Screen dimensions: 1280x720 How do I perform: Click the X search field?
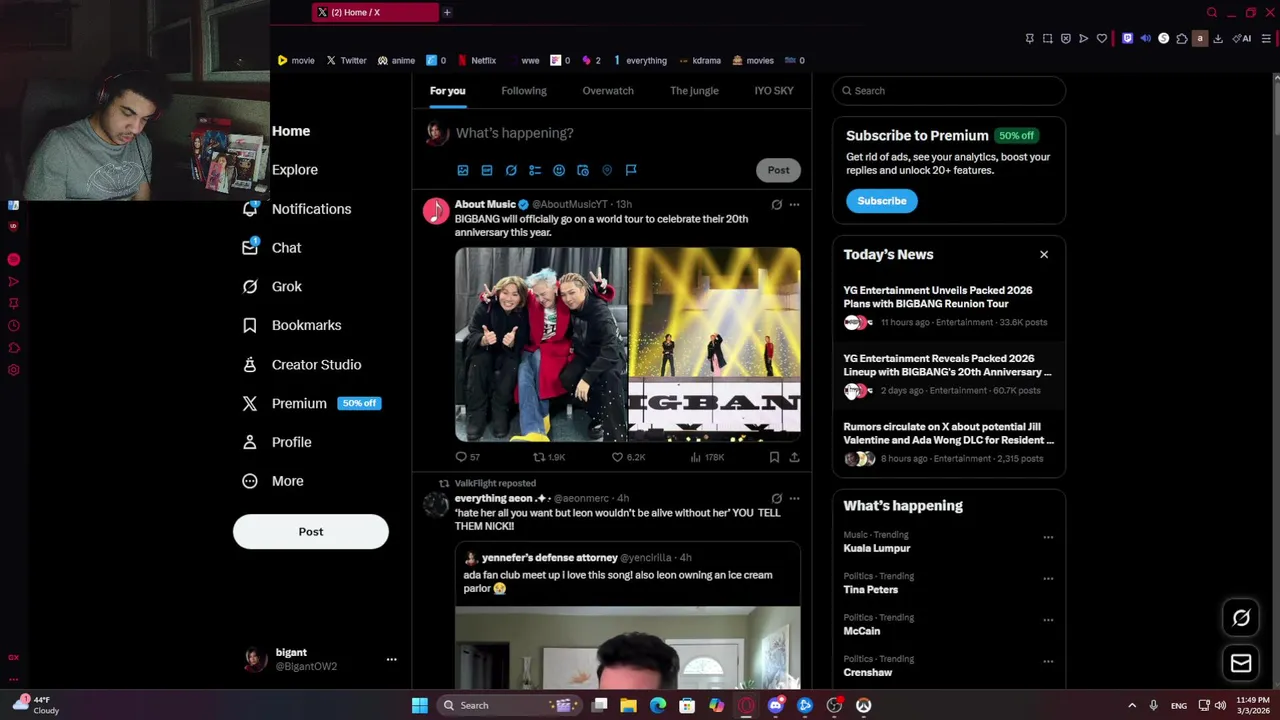pyautogui.click(x=949, y=91)
